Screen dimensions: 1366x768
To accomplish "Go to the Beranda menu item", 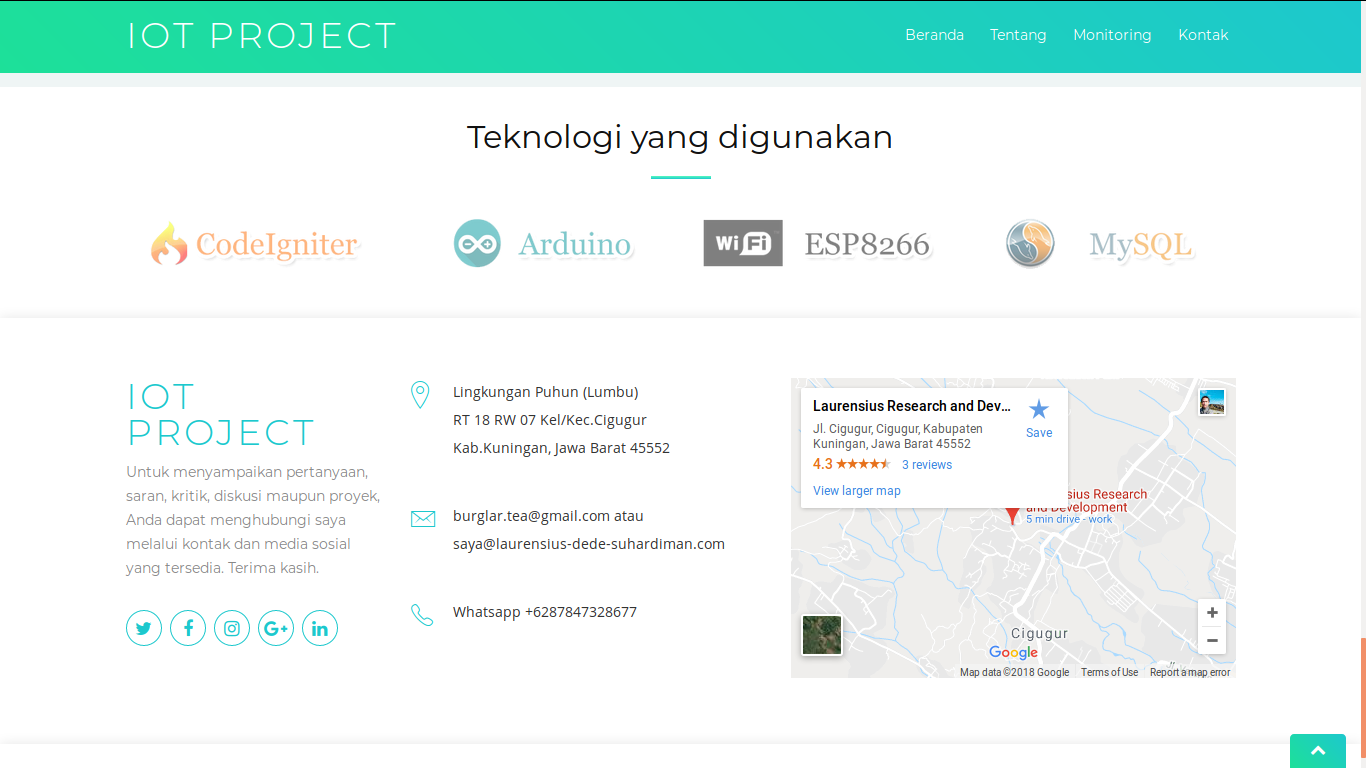I will (935, 35).
